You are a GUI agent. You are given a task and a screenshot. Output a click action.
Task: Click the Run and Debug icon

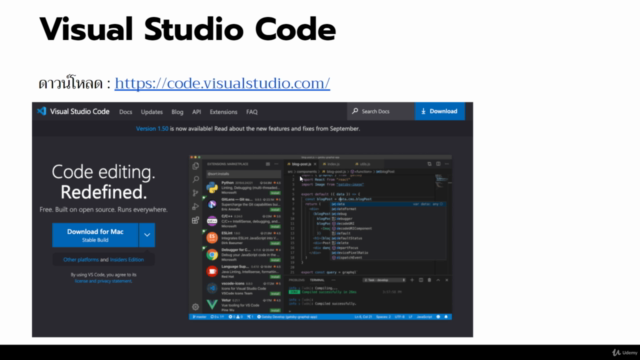pos(196,207)
